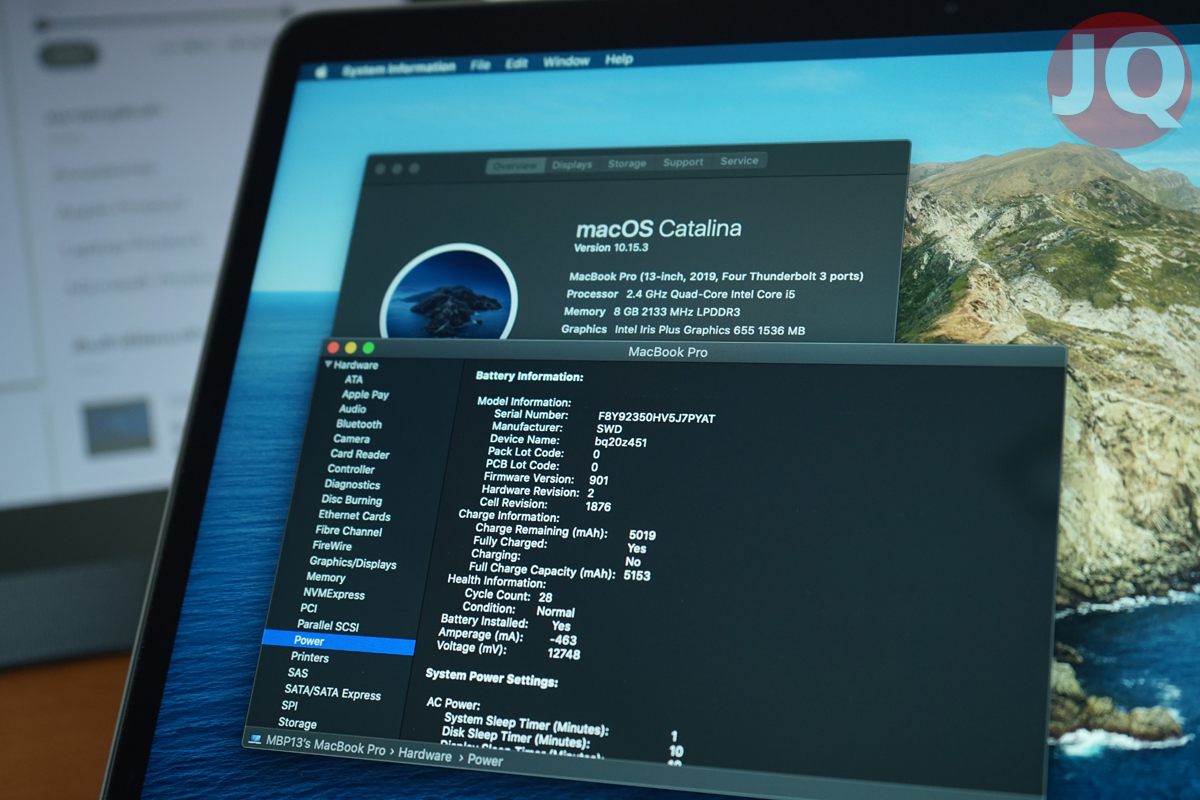This screenshot has height=800, width=1200.
Task: Open the Apple menu
Action: pos(321,72)
